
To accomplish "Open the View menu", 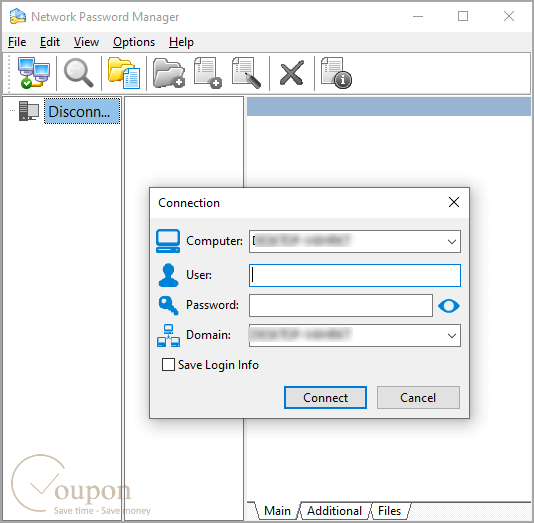I will point(87,42).
